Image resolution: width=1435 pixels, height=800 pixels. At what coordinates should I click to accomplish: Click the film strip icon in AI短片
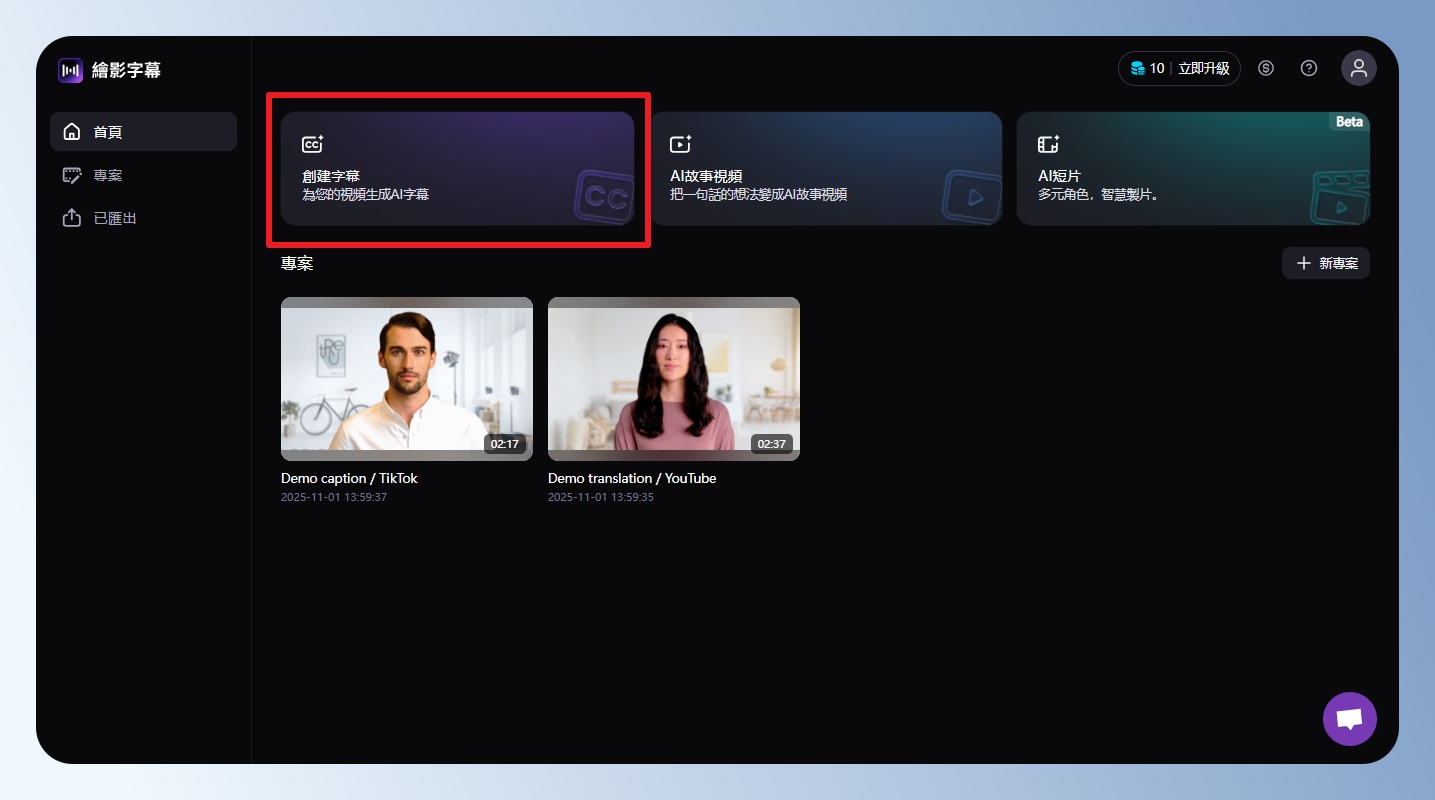[x=1048, y=145]
